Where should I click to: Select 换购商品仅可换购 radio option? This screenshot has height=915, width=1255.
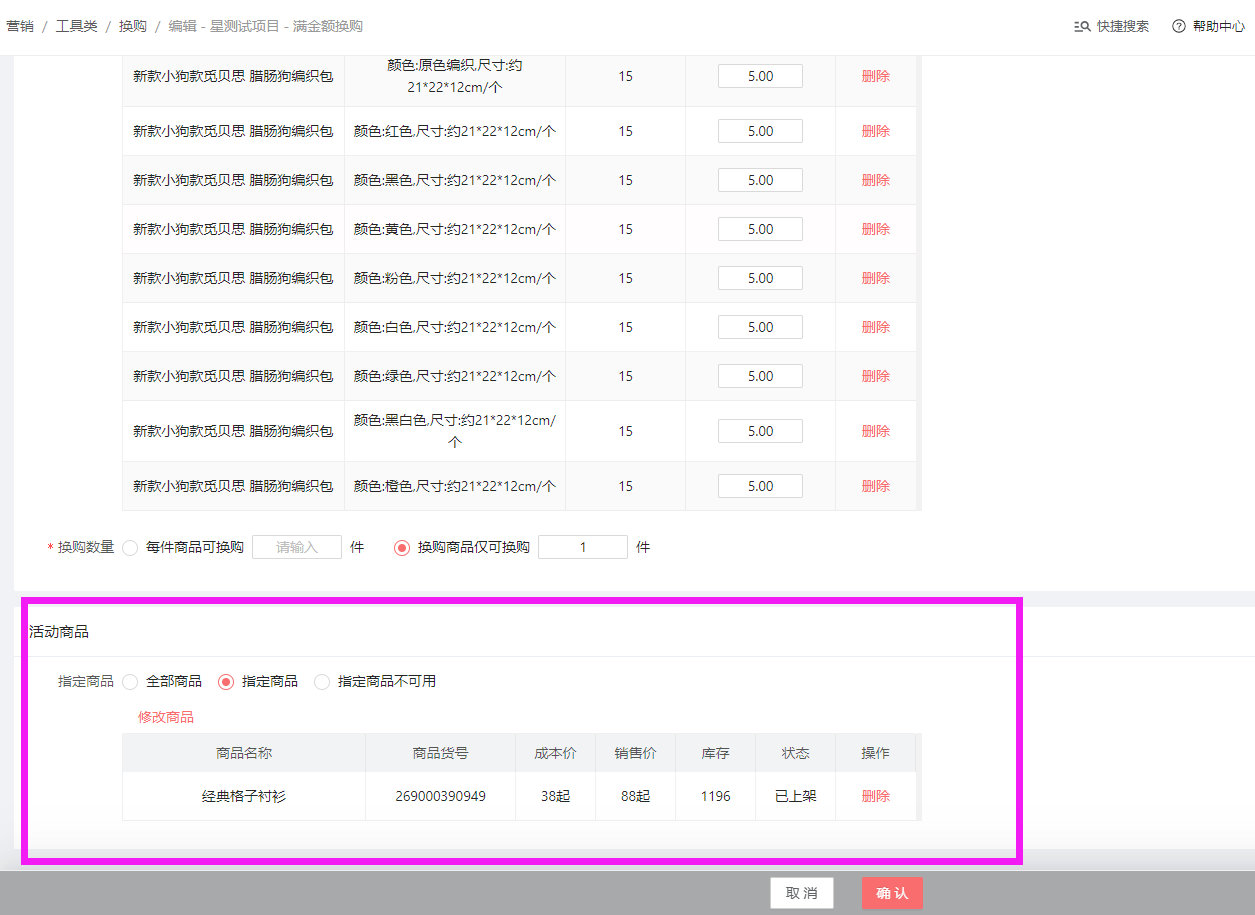[x=402, y=548]
